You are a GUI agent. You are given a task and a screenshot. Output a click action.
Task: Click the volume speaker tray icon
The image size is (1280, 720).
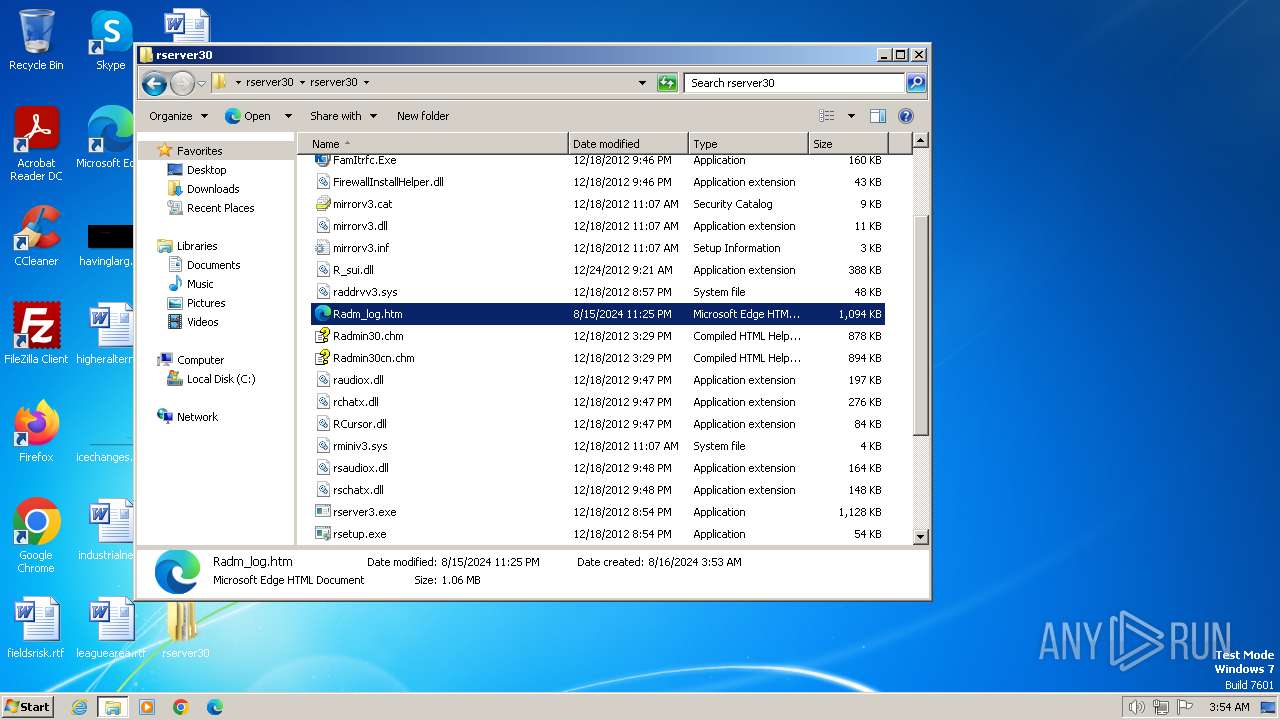[x=1136, y=707]
